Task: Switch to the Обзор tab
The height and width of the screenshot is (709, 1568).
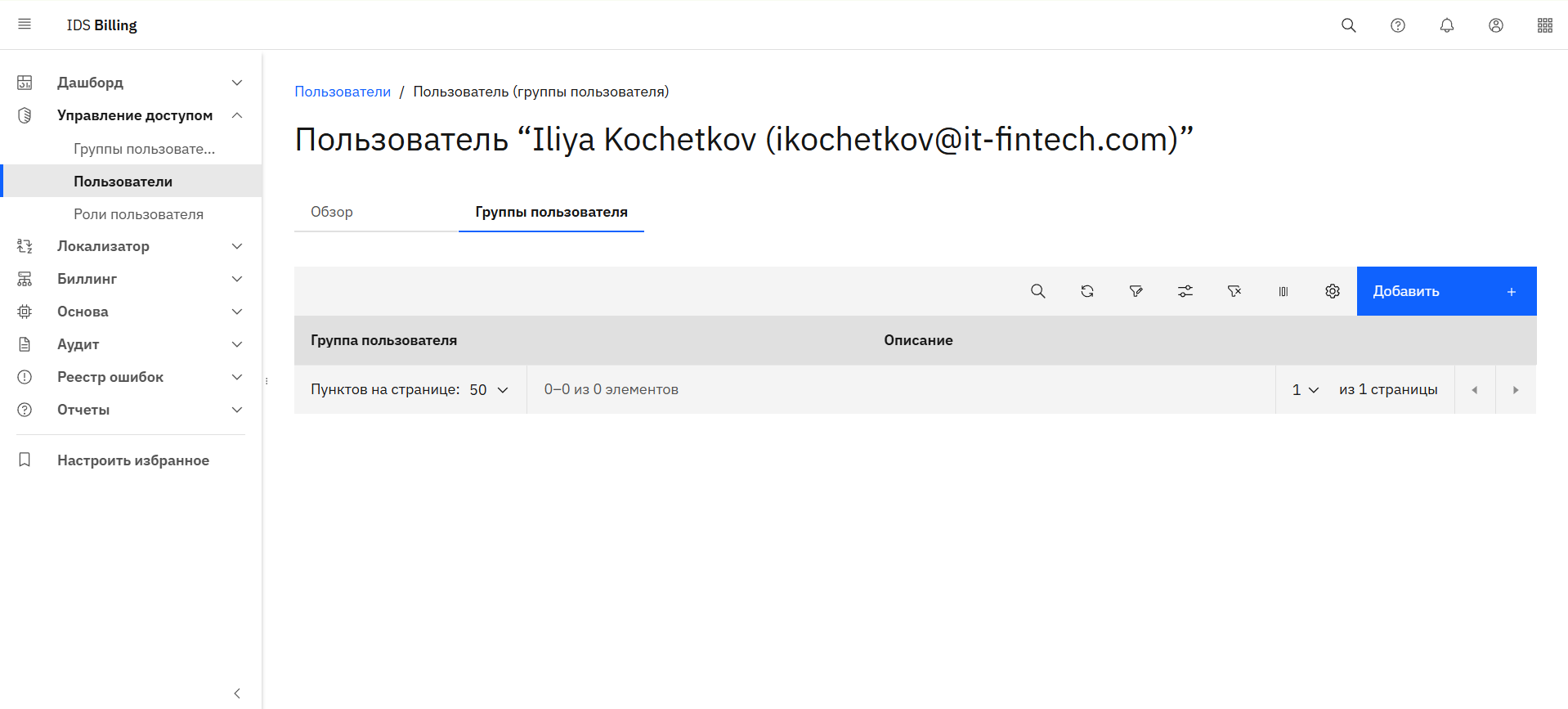Action: click(x=332, y=212)
